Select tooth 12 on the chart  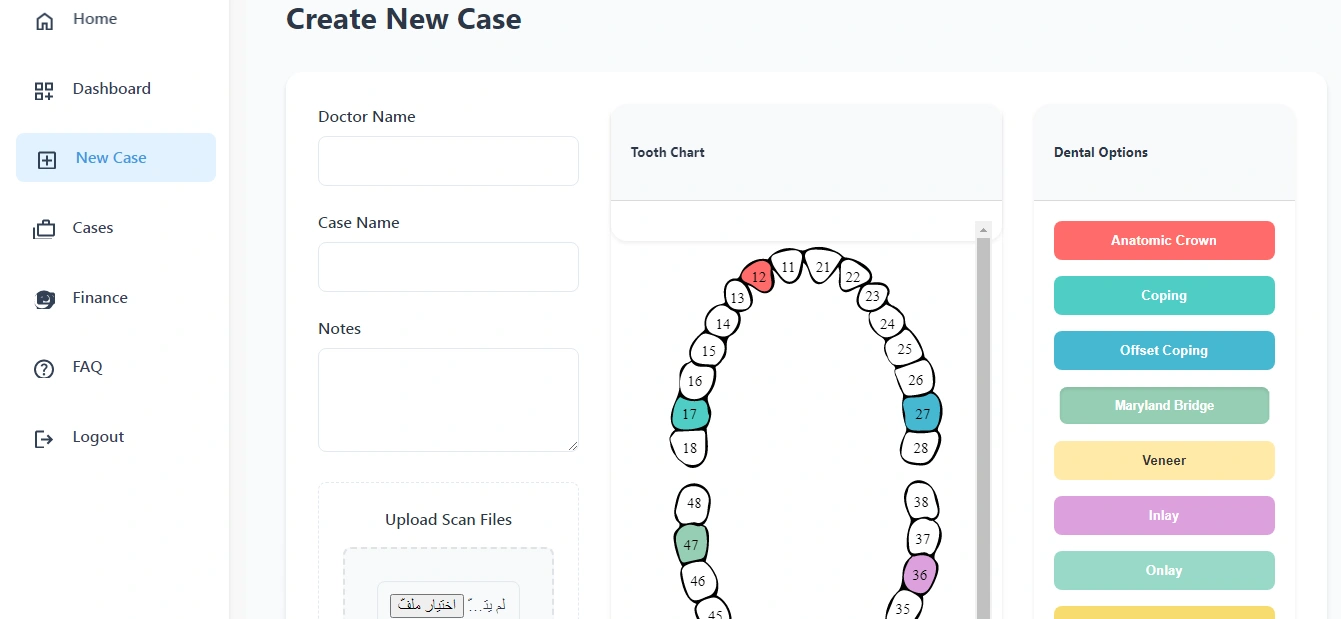pos(758,277)
